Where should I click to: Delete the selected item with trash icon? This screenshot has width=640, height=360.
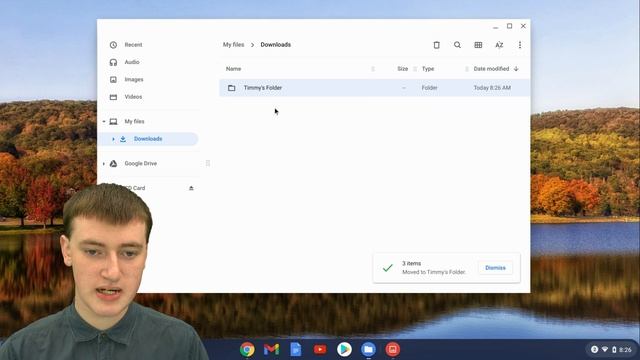[436, 45]
